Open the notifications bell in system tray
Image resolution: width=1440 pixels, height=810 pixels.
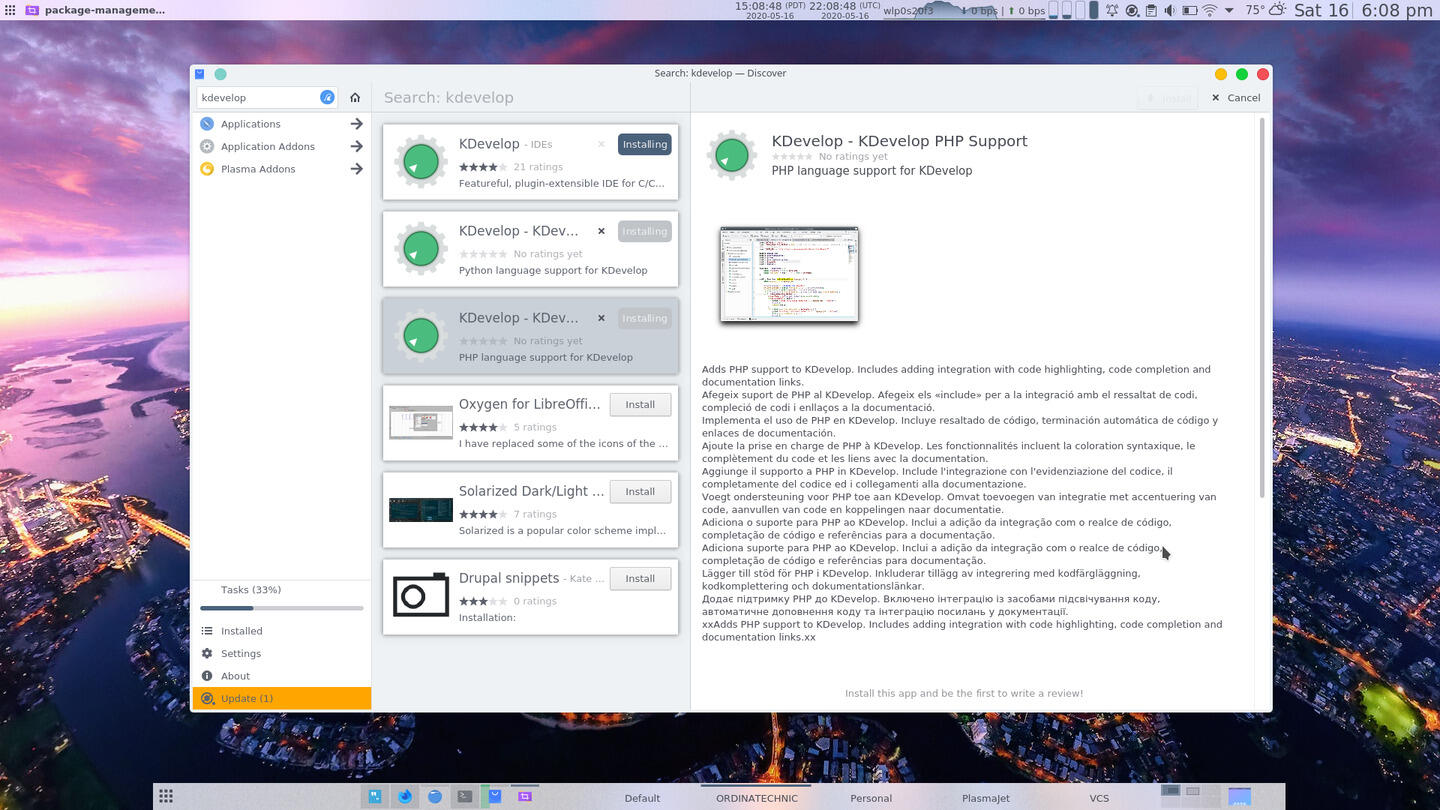(x=1112, y=10)
